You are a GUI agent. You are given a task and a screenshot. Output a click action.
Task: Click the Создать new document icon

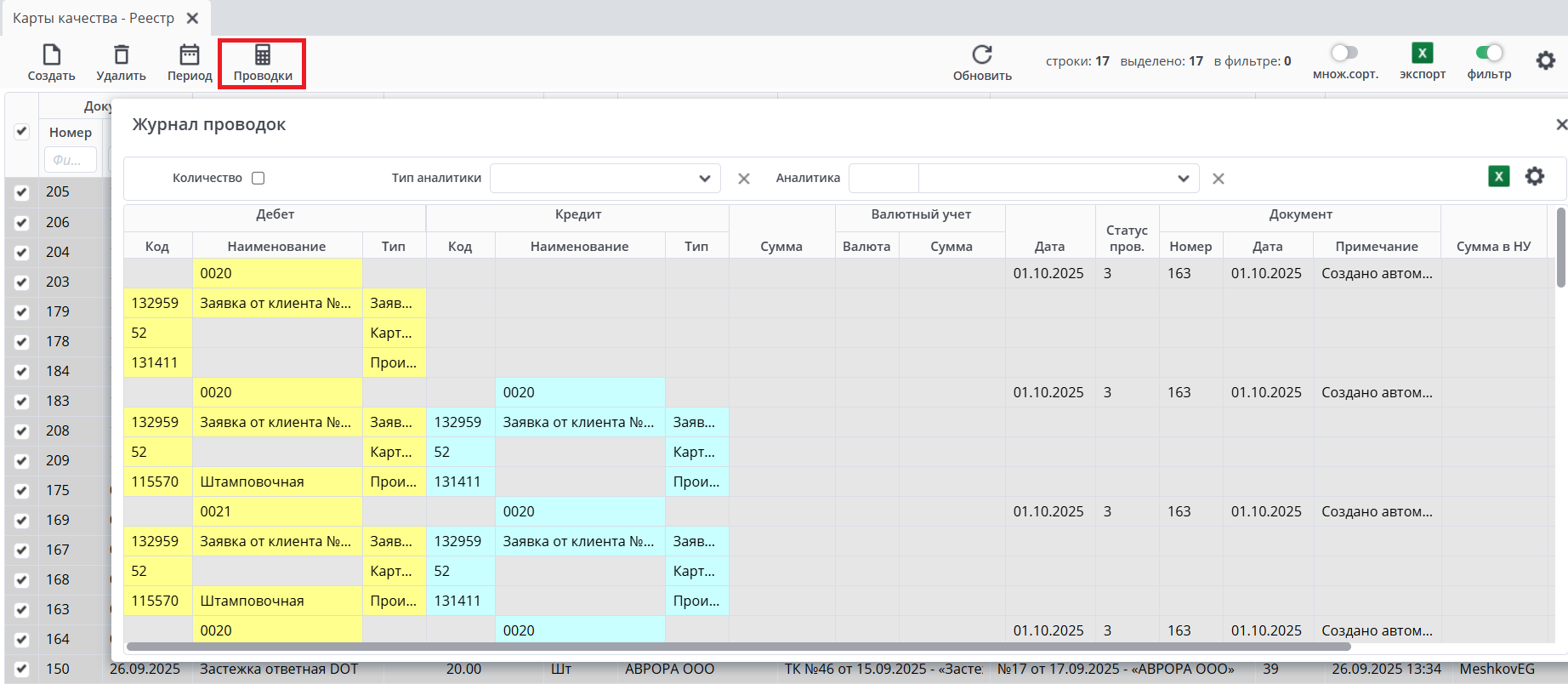(51, 55)
